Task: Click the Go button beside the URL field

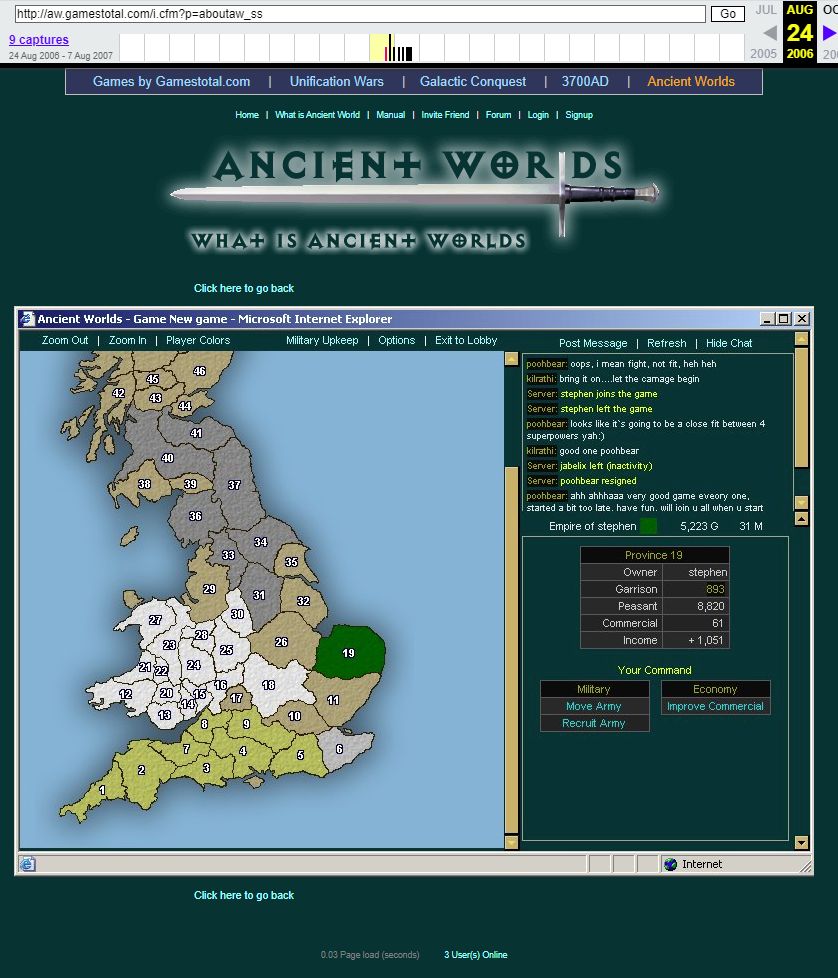Action: (x=727, y=14)
